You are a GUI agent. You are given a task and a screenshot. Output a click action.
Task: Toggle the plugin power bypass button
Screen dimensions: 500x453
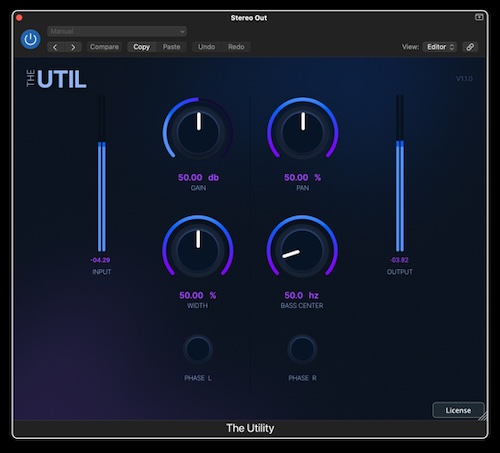31,39
